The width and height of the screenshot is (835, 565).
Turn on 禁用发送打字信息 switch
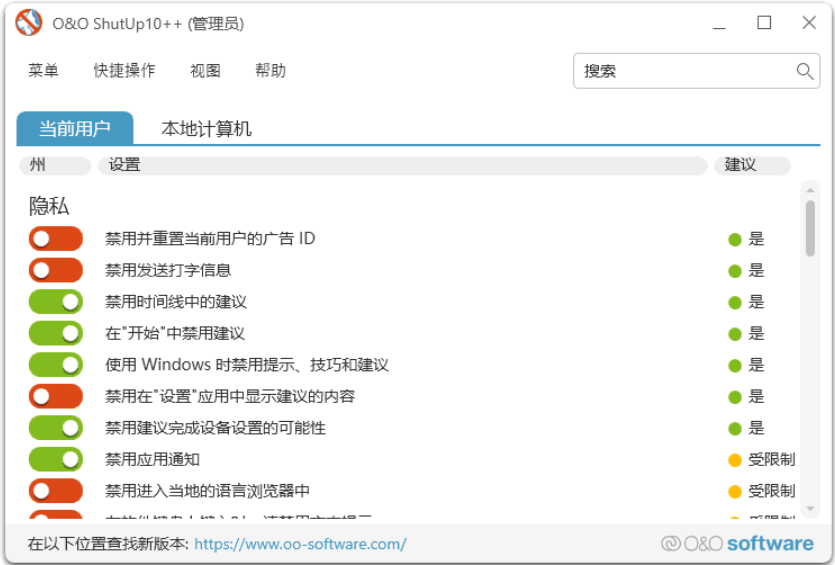click(56, 270)
